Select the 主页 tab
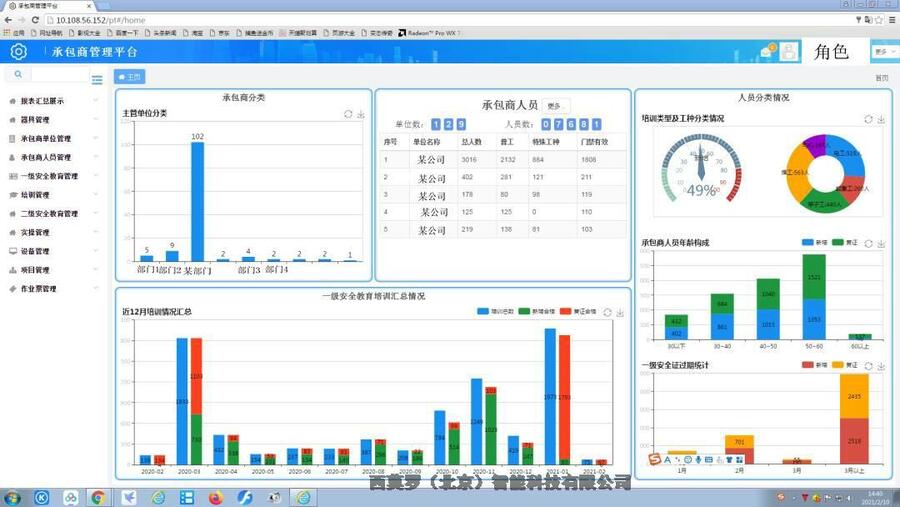Viewport: 900px width, 507px height. (130, 77)
